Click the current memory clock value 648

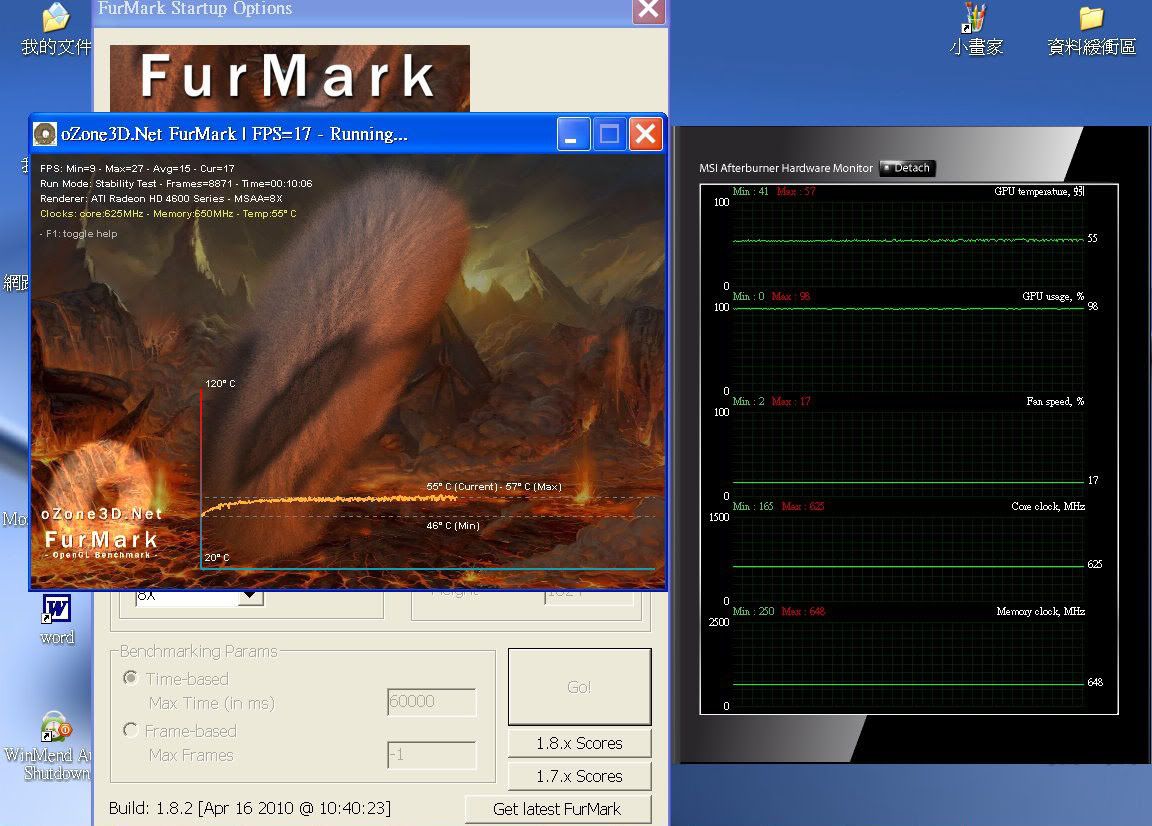[1095, 682]
